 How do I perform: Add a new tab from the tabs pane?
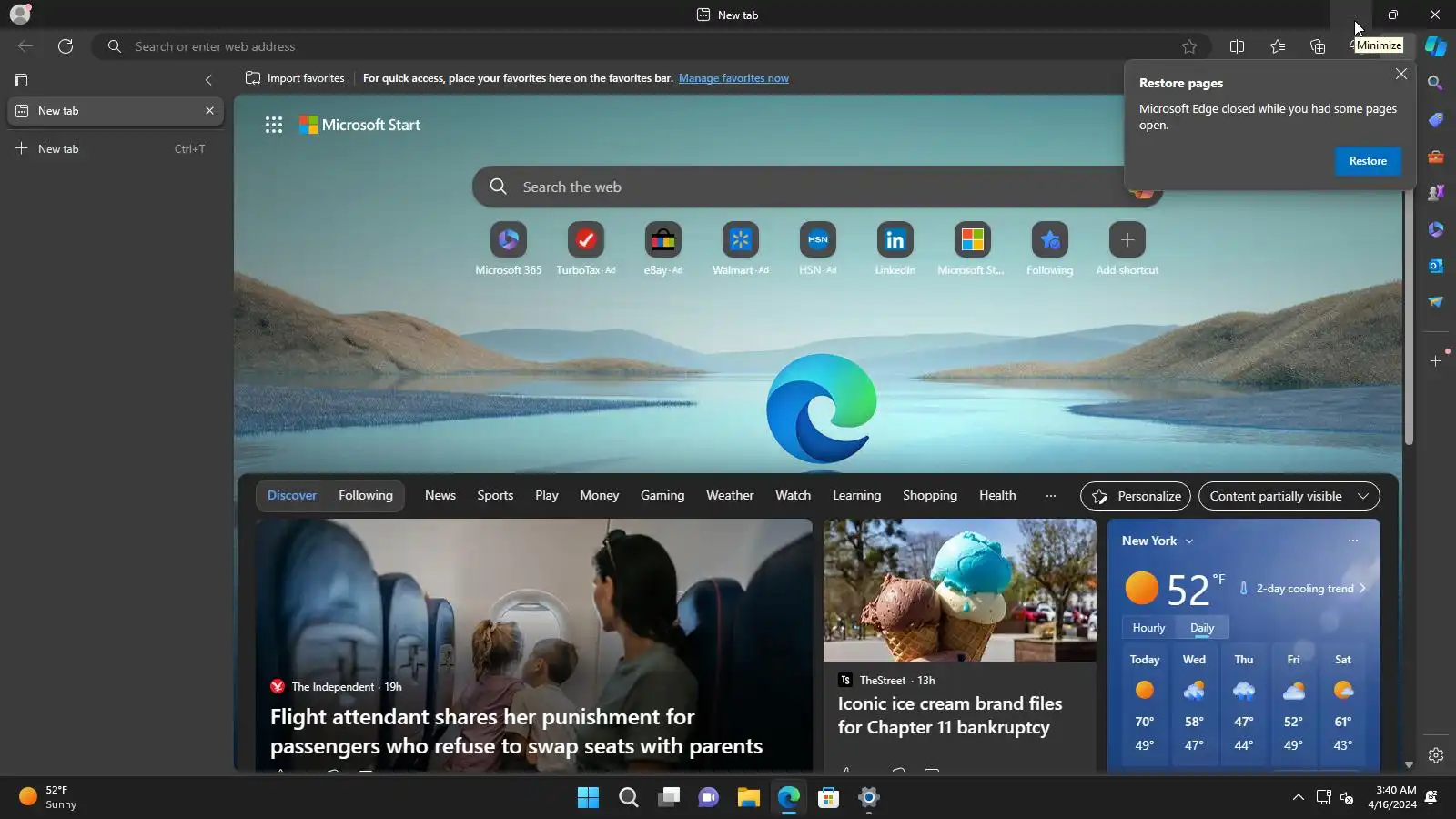(116, 149)
